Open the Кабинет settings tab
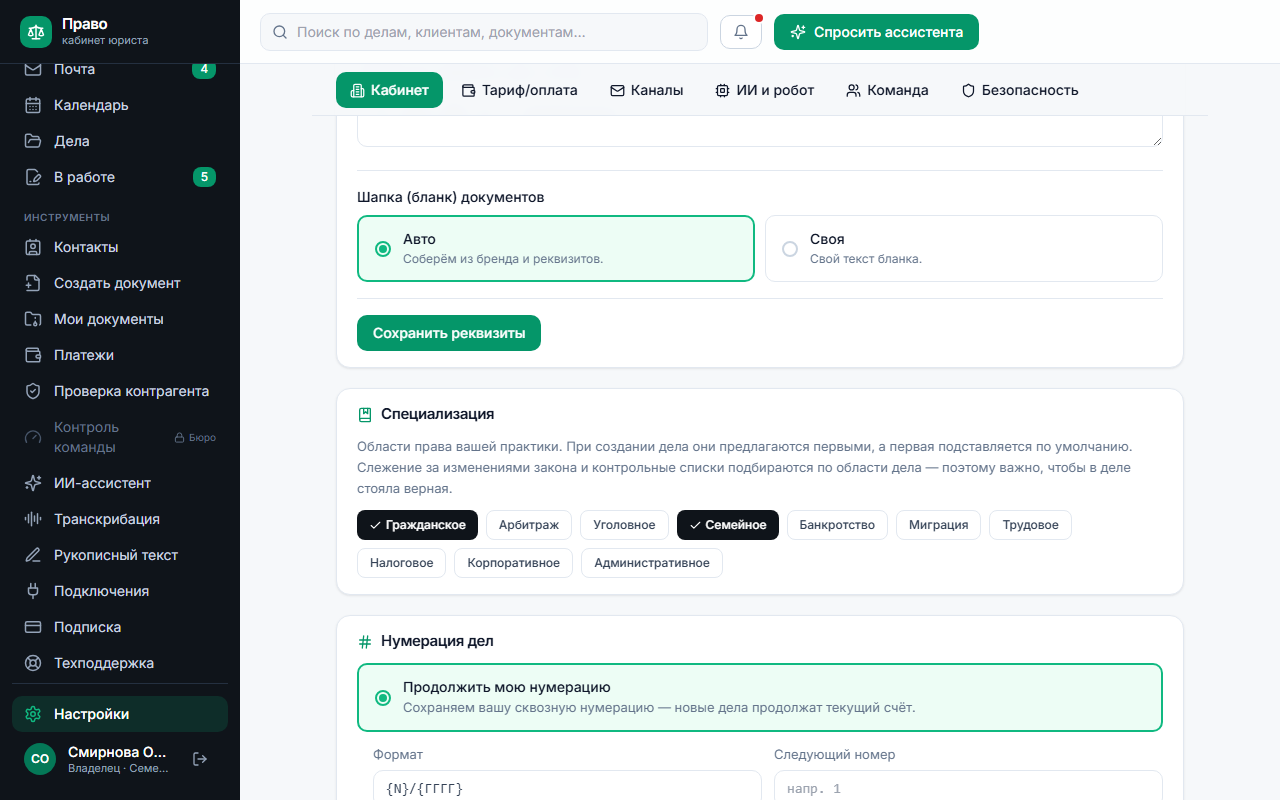 coord(389,90)
